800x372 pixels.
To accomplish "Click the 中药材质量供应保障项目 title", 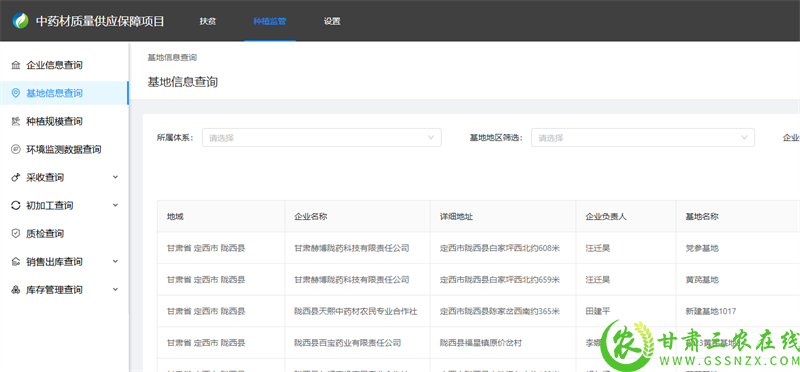I will [100, 21].
